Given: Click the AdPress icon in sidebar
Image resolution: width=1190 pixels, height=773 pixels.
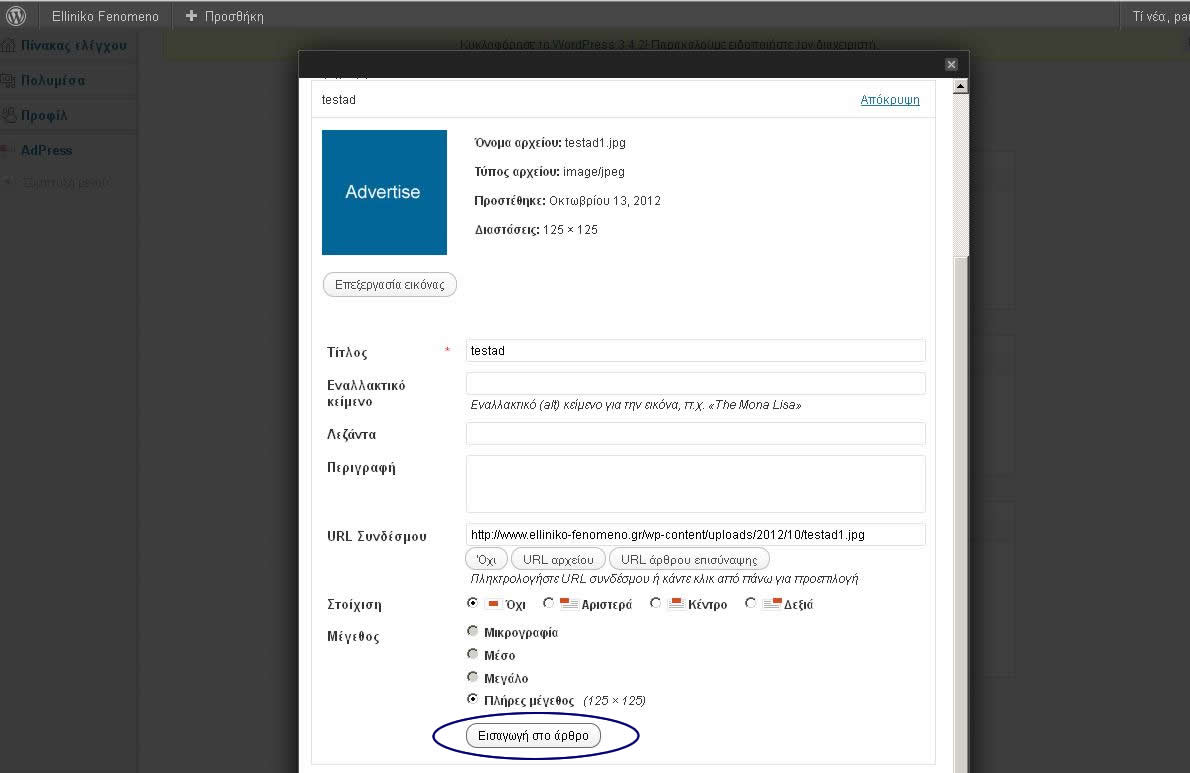Looking at the screenshot, I should (9, 151).
